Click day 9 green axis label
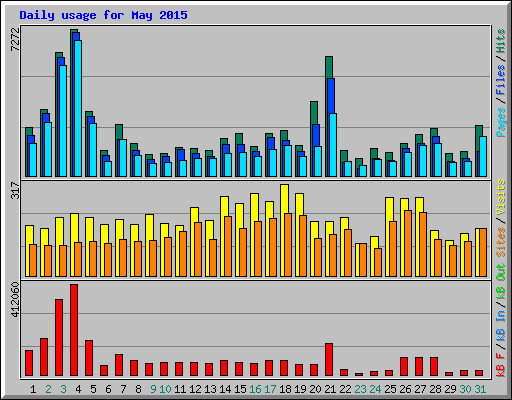This screenshot has width=512, height=400. pos(153,389)
